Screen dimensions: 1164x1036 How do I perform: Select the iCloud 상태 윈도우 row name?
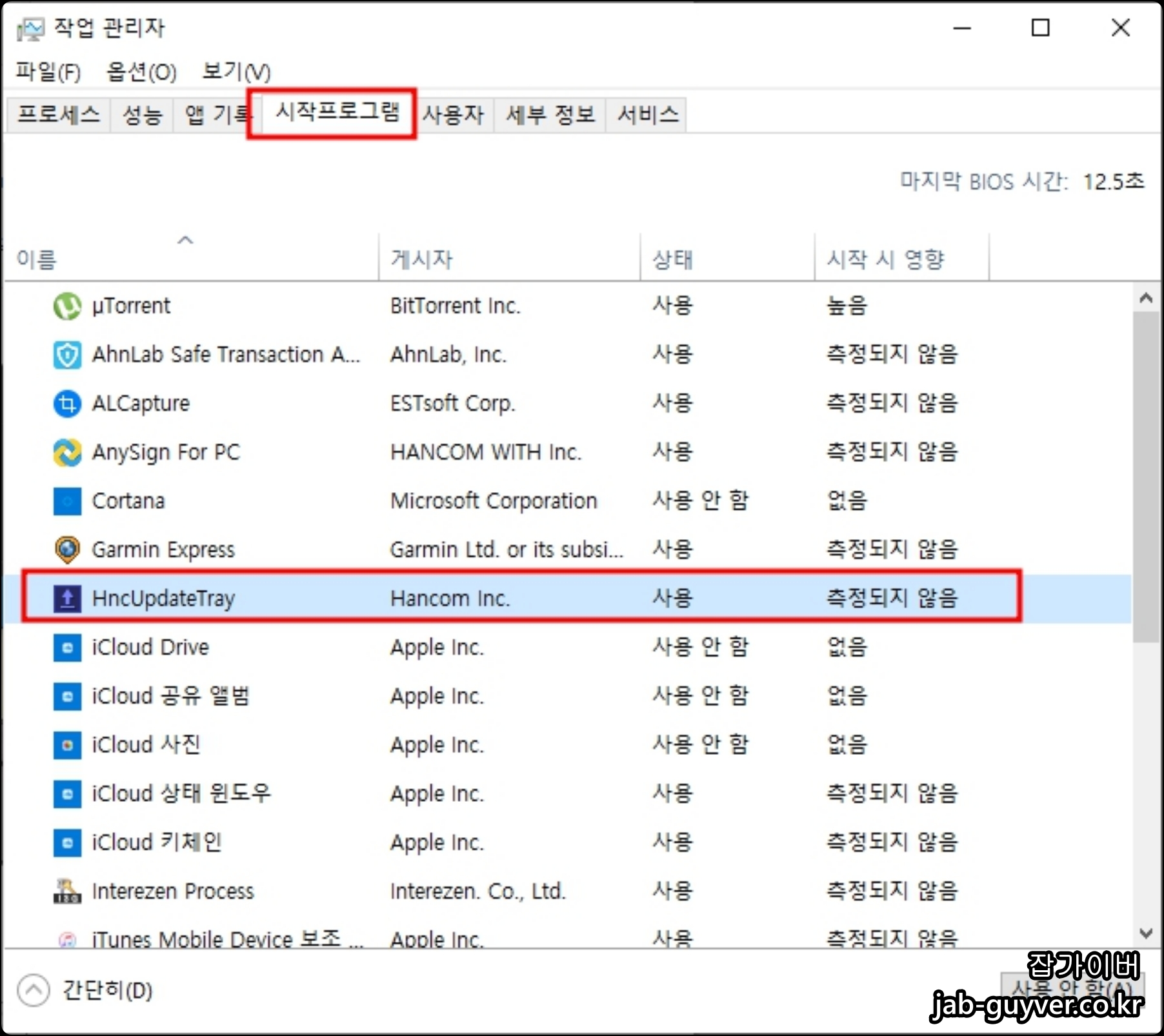click(x=181, y=794)
